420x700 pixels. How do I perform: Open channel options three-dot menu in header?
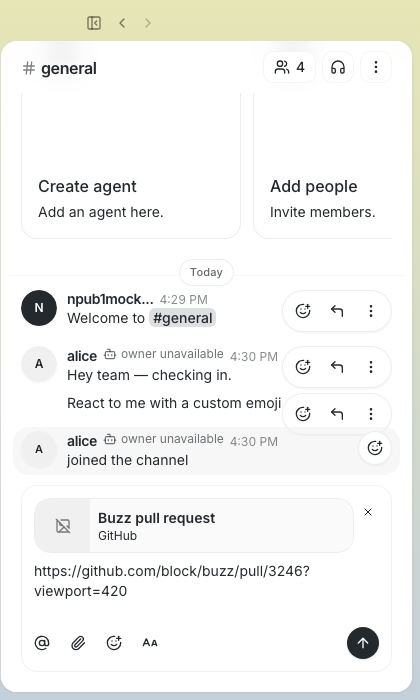click(376, 67)
